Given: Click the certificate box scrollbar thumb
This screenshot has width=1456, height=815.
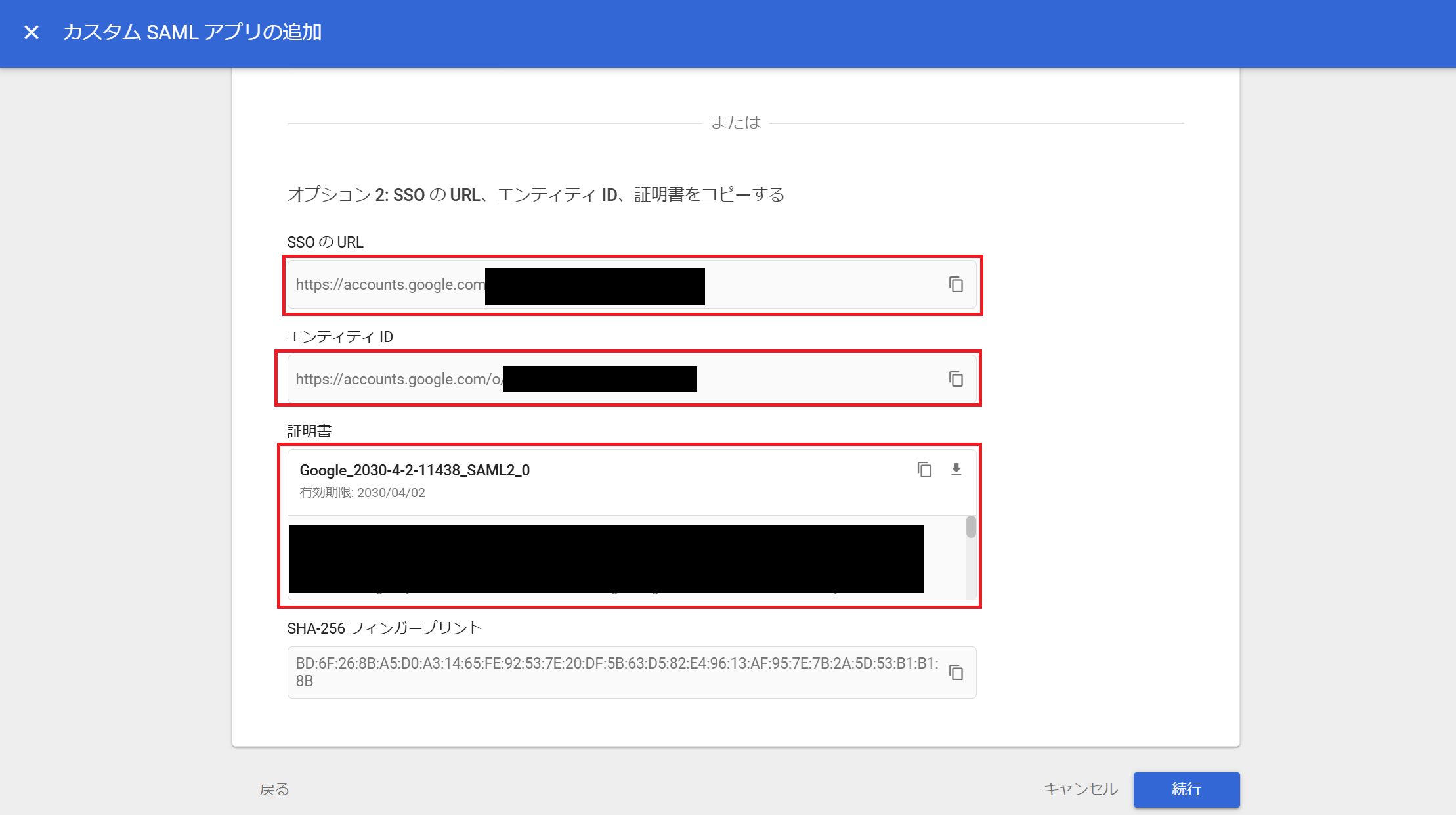Looking at the screenshot, I should 971,527.
